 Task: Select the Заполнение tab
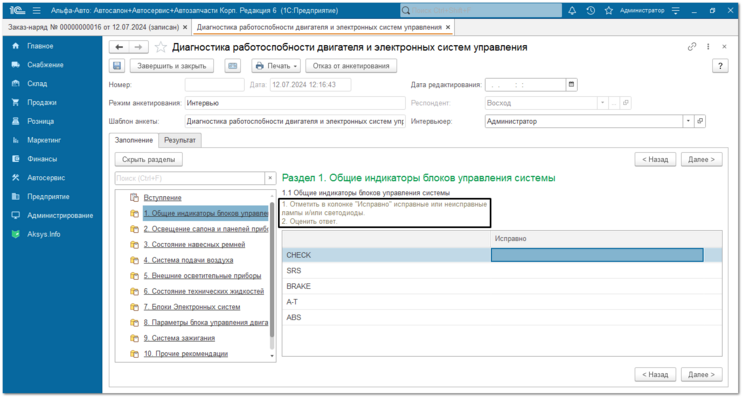134,140
